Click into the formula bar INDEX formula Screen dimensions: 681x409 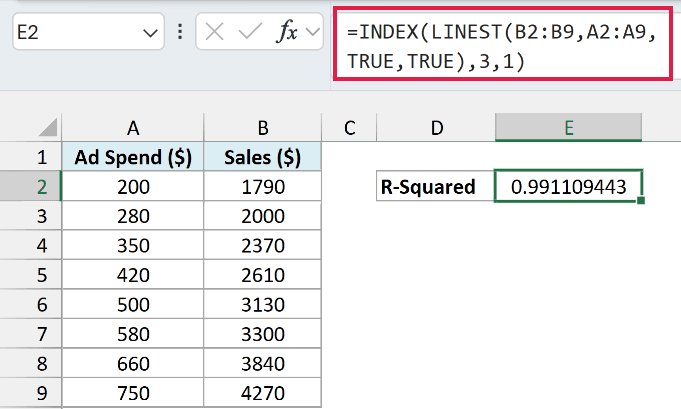[503, 44]
